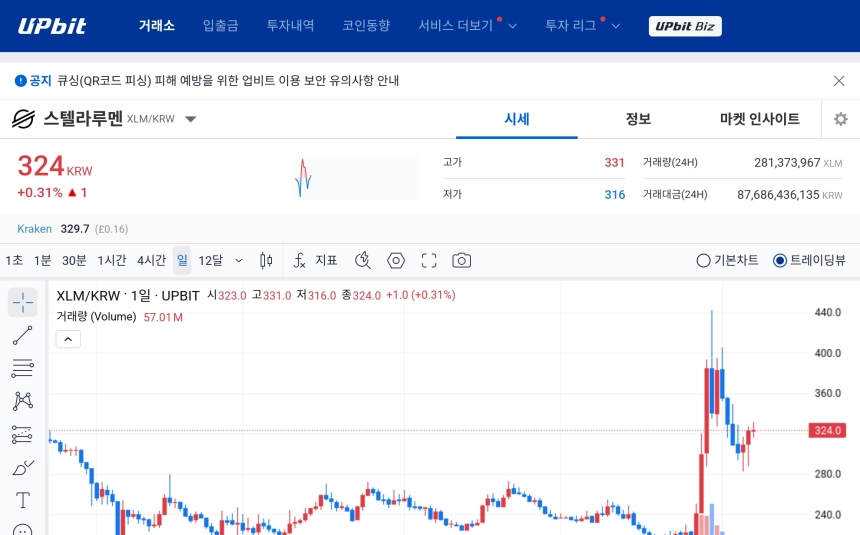The height and width of the screenshot is (535, 860).
Task: Select the 12달 timeframe
Action: (x=211, y=261)
